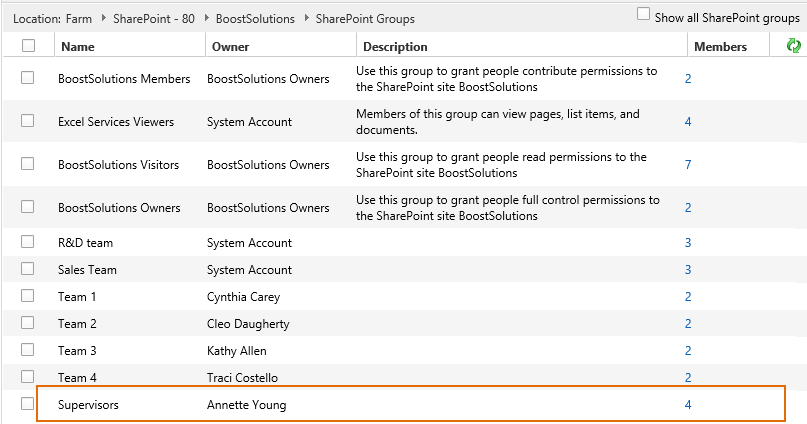Click the BoostSolutions Owners group name
This screenshot has height=424, width=807.
(119, 208)
